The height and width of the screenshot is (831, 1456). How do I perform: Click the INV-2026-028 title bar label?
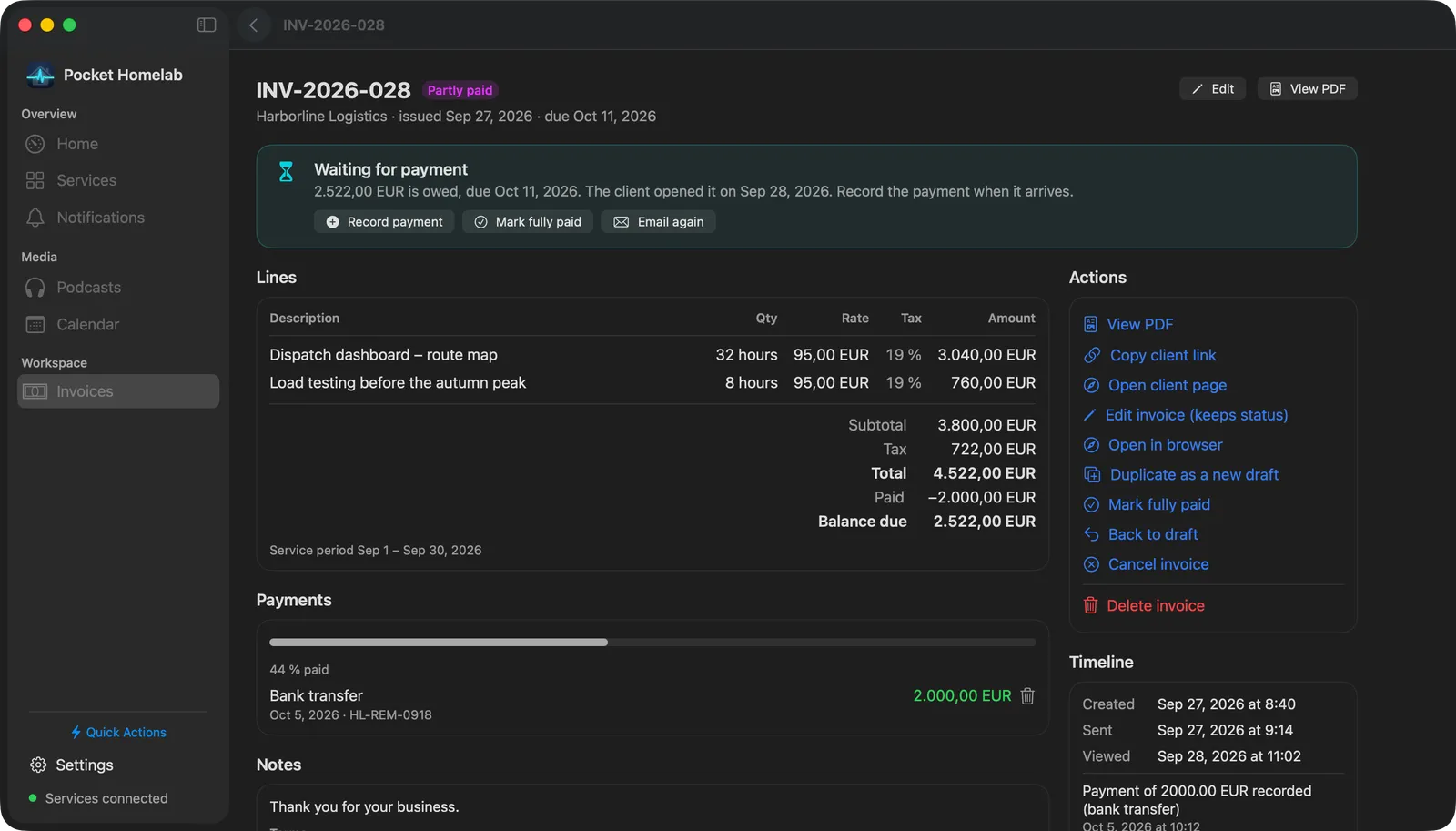(333, 25)
